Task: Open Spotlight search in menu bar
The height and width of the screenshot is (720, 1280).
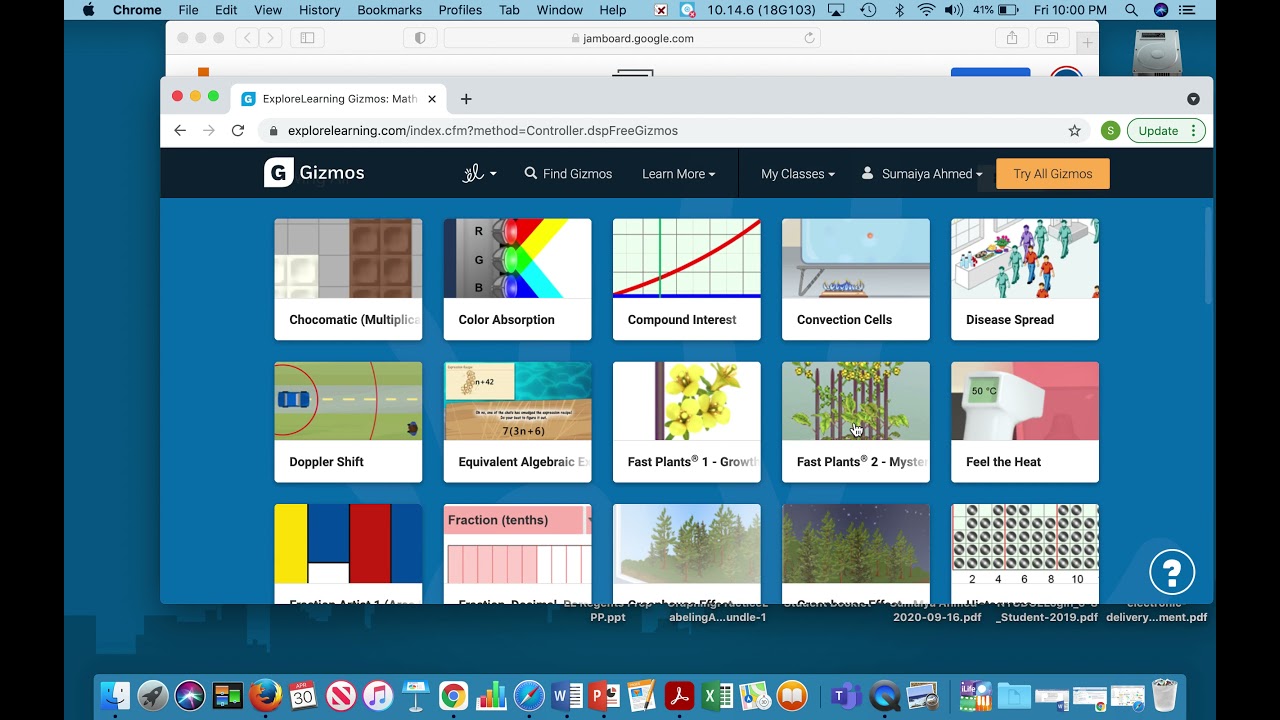Action: click(x=1131, y=10)
